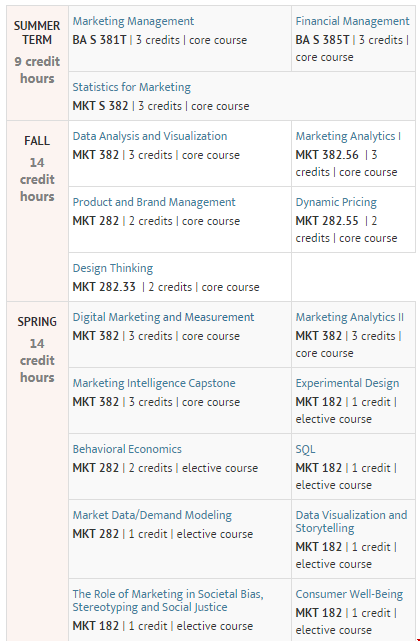Screen dimensions: 420x641
Task: Open Marketing Intelligence Capstone course link
Action: pos(154,383)
